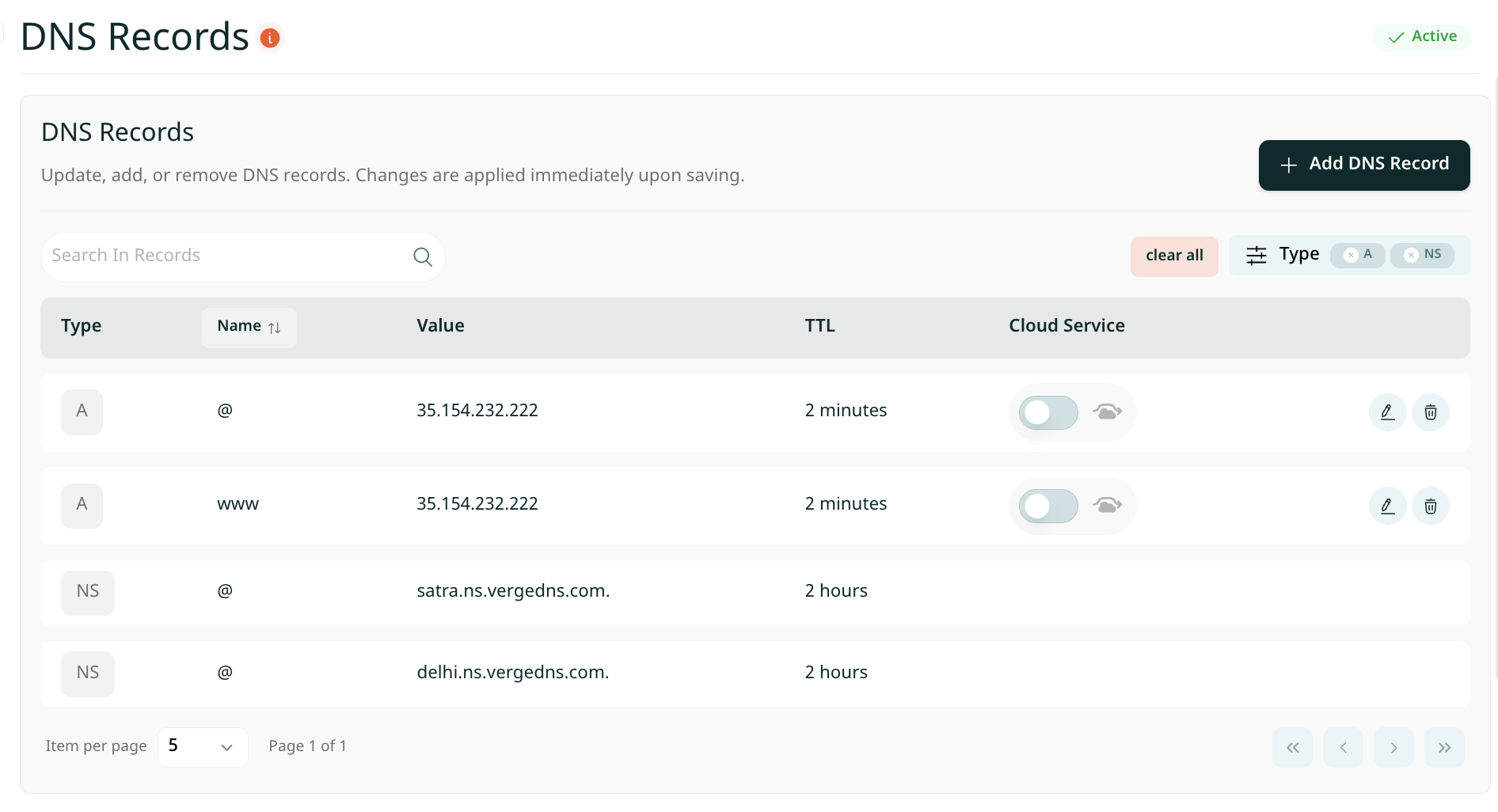Viewport: 1498px width, 812px height.
Task: Focus the Search In Records field
Action: point(226,256)
